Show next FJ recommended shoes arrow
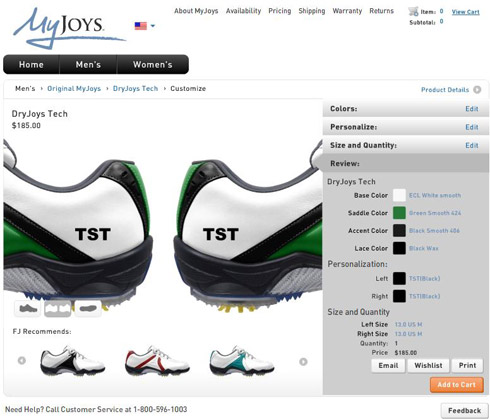 point(303,361)
